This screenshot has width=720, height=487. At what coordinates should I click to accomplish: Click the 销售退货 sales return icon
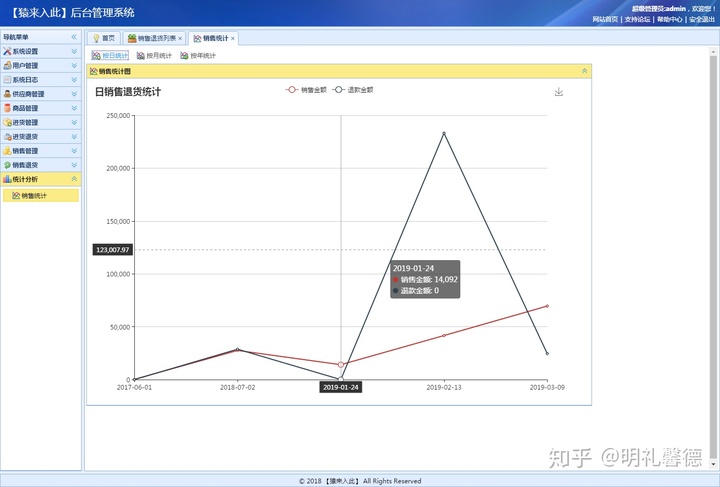point(7,165)
